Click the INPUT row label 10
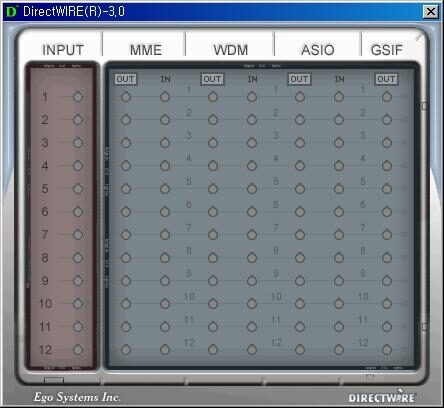Image resolution: width=444 pixels, height=408 pixels. (x=45, y=304)
